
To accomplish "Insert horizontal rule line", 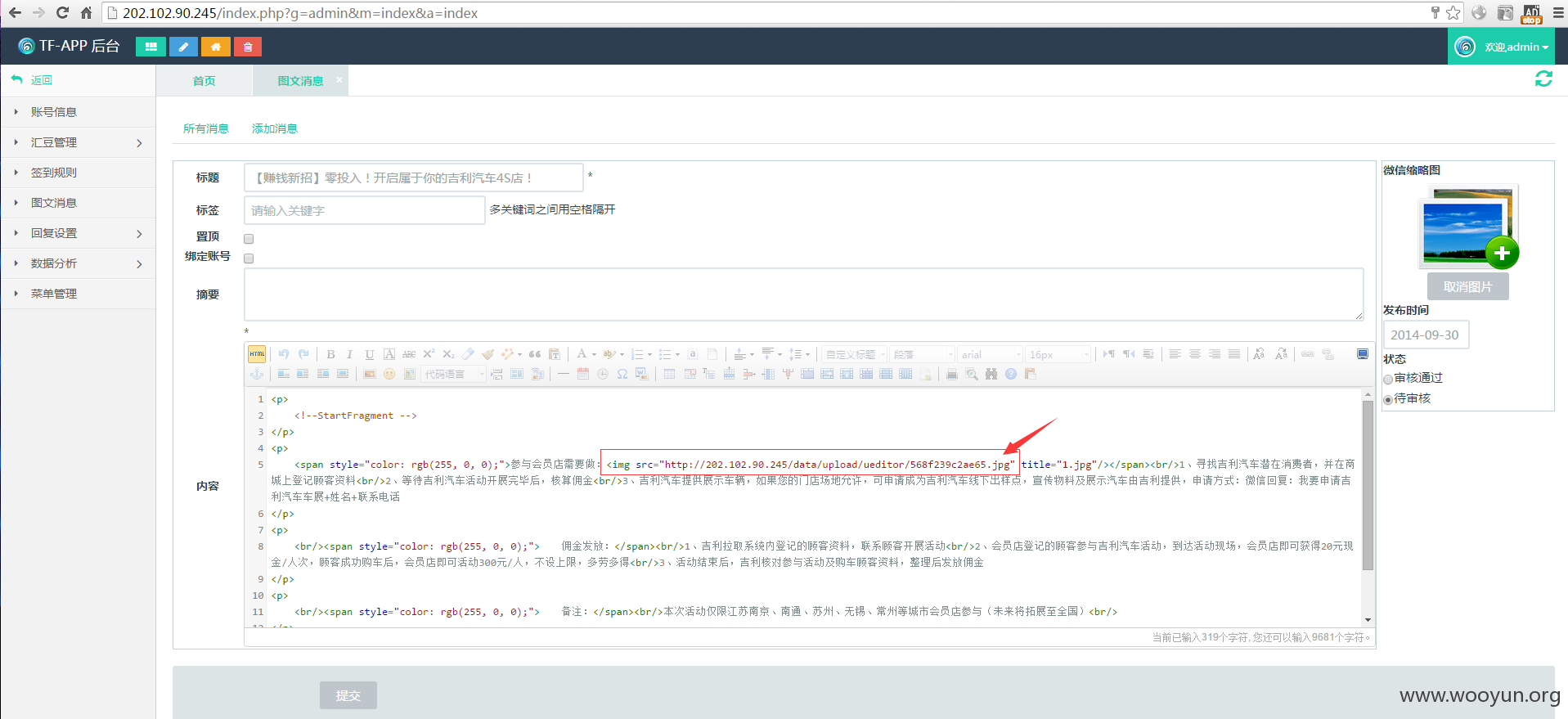I will pyautogui.click(x=564, y=374).
